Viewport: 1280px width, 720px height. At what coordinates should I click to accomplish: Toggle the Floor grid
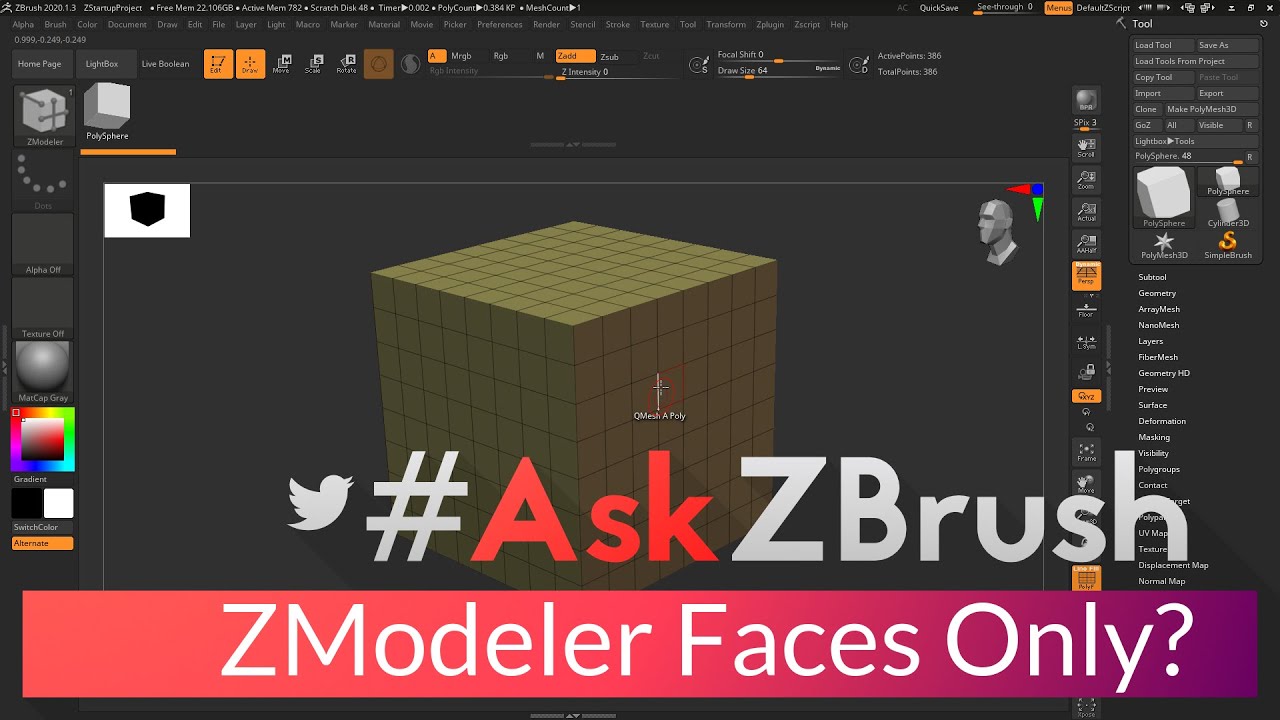[x=1086, y=308]
